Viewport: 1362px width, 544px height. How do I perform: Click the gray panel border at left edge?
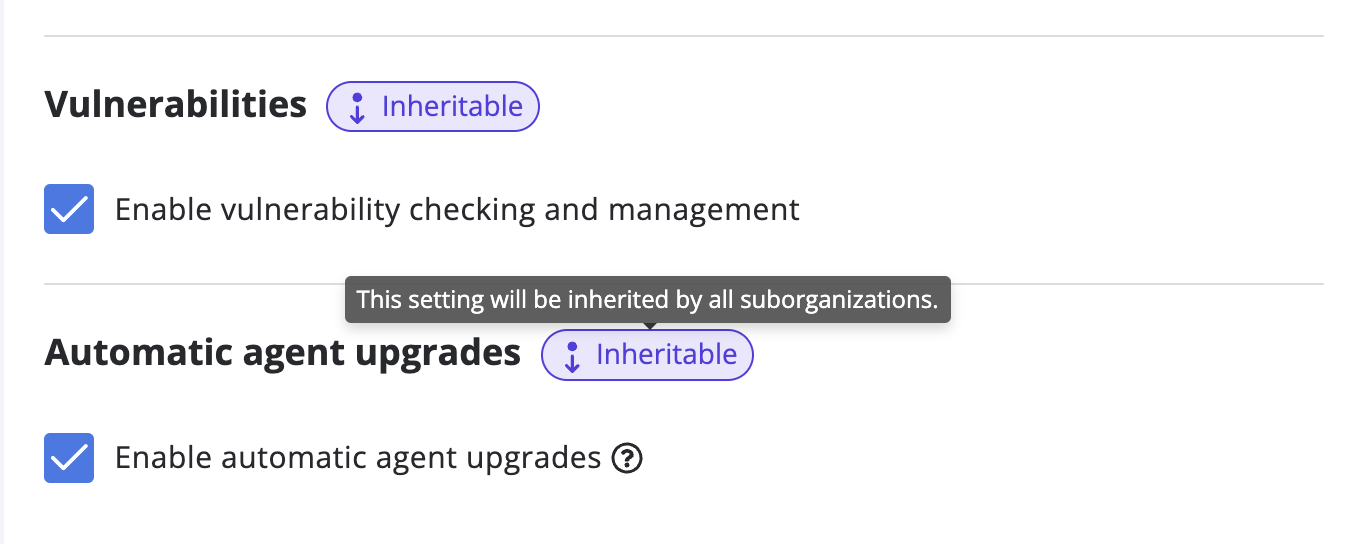pos(2,272)
